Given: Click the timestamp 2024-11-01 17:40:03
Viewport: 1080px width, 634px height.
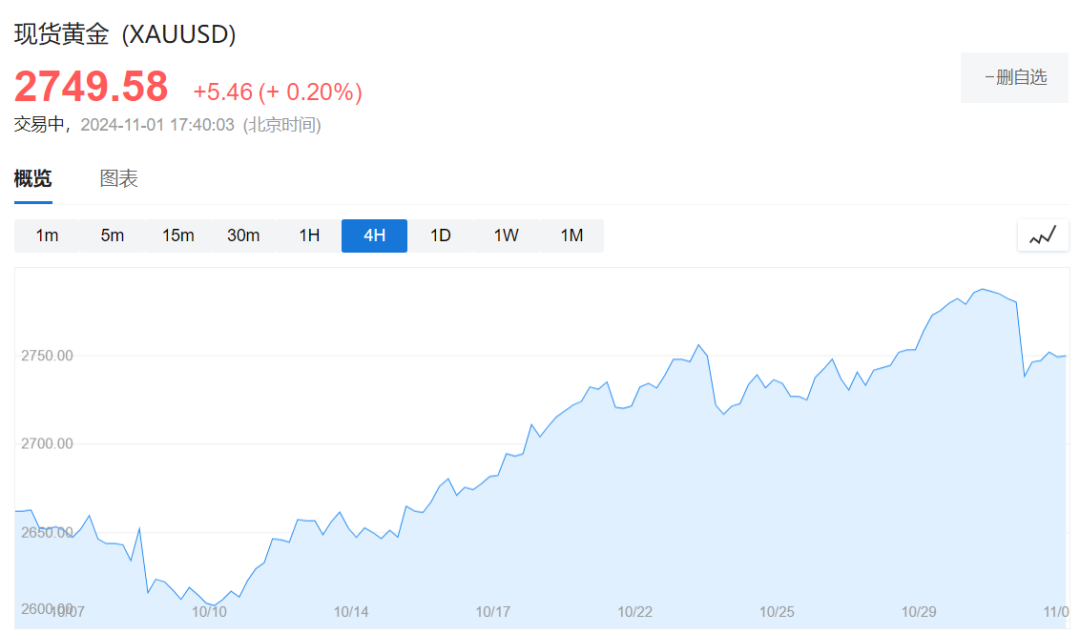Looking at the screenshot, I should coord(157,125).
